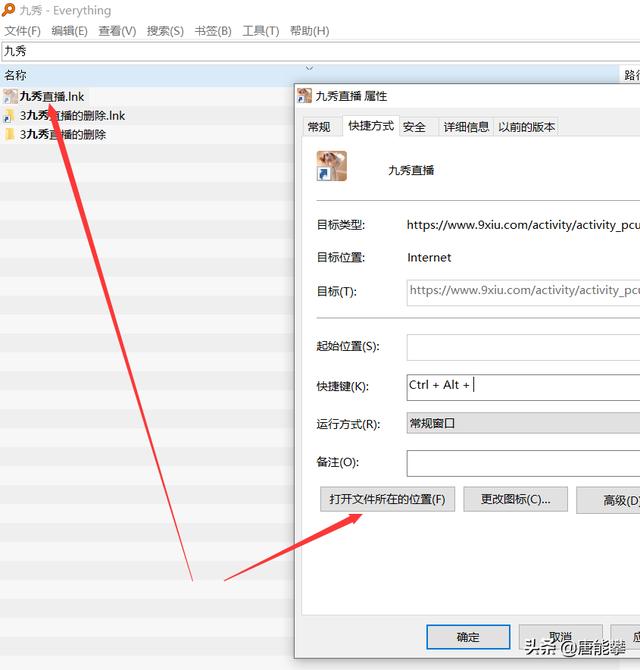Viewport: 640px width, 670px height.
Task: Switch to the 快捷方式 tab
Action: pyautogui.click(x=371, y=126)
